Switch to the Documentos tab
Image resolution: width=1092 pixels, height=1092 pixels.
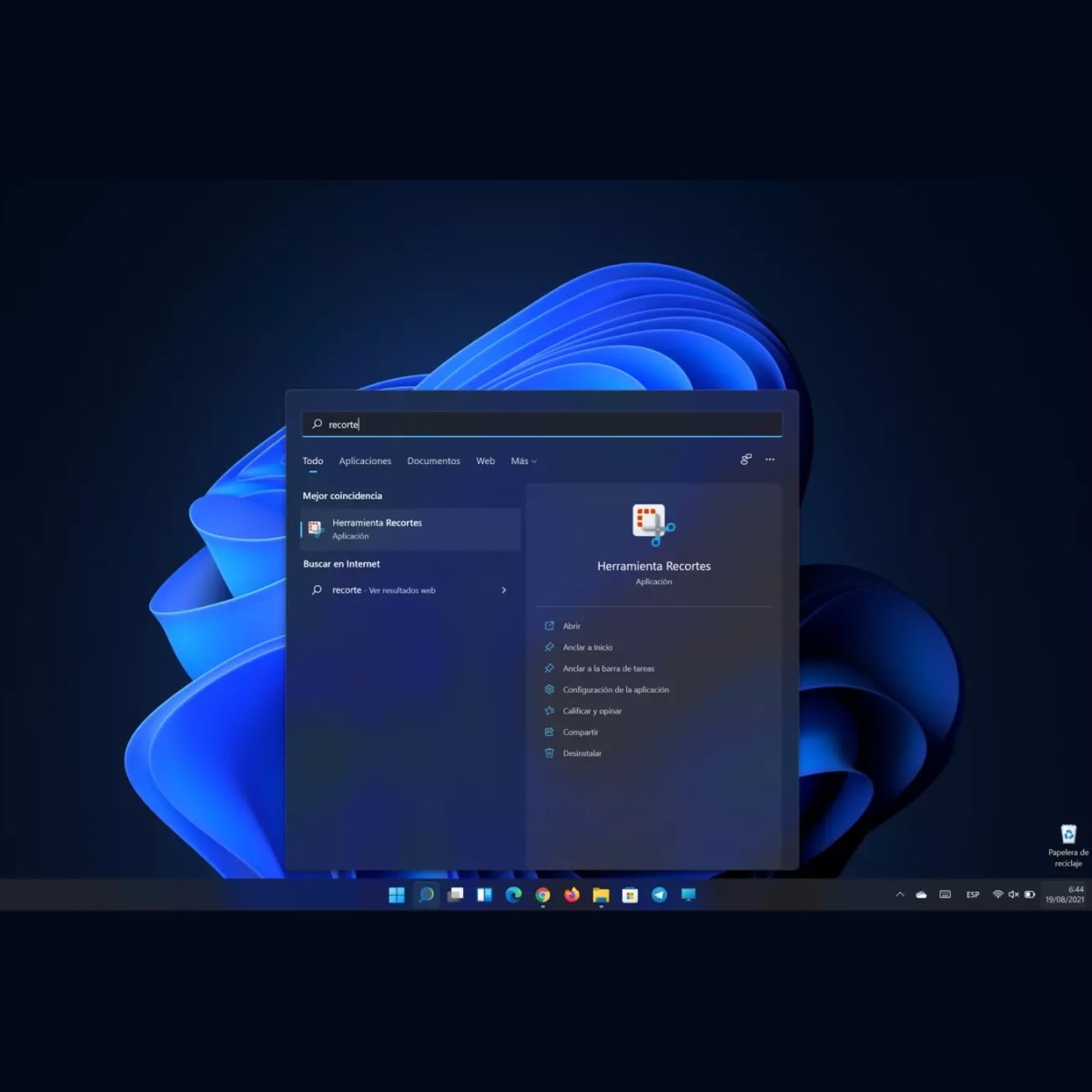[433, 461]
